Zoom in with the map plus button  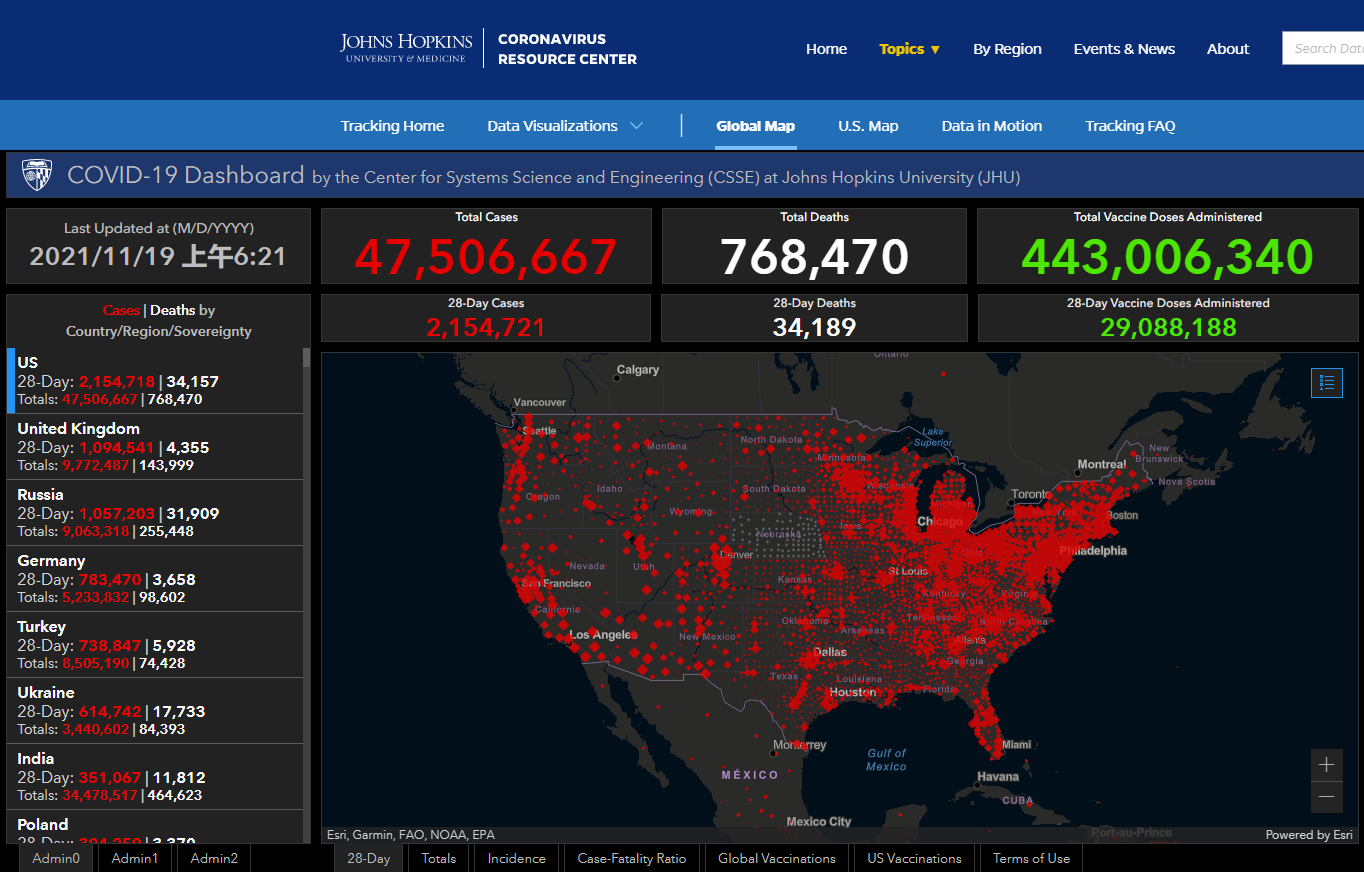click(x=1327, y=765)
